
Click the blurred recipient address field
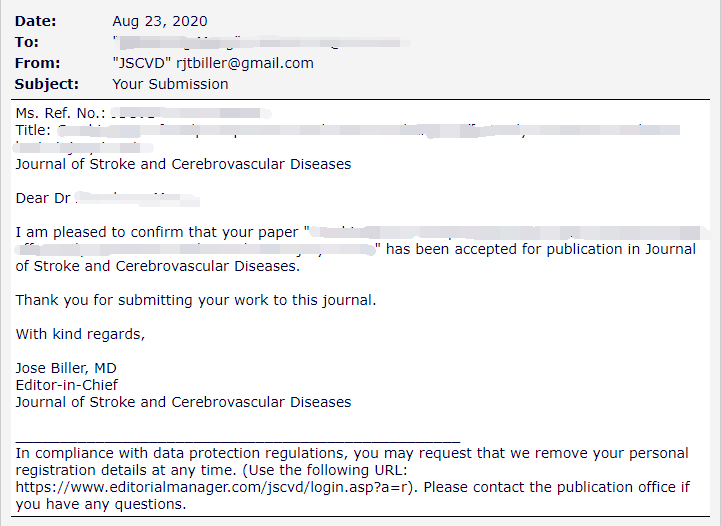(262, 42)
